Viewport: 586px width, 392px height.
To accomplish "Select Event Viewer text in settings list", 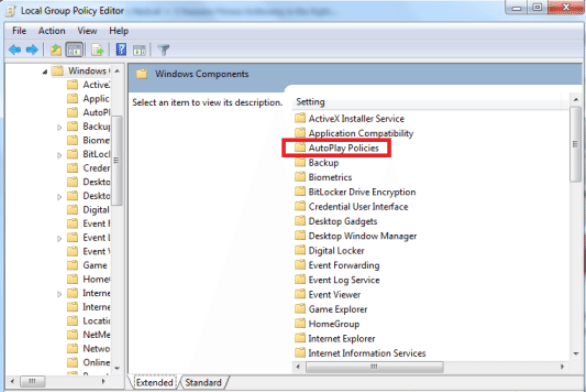I will click(334, 294).
